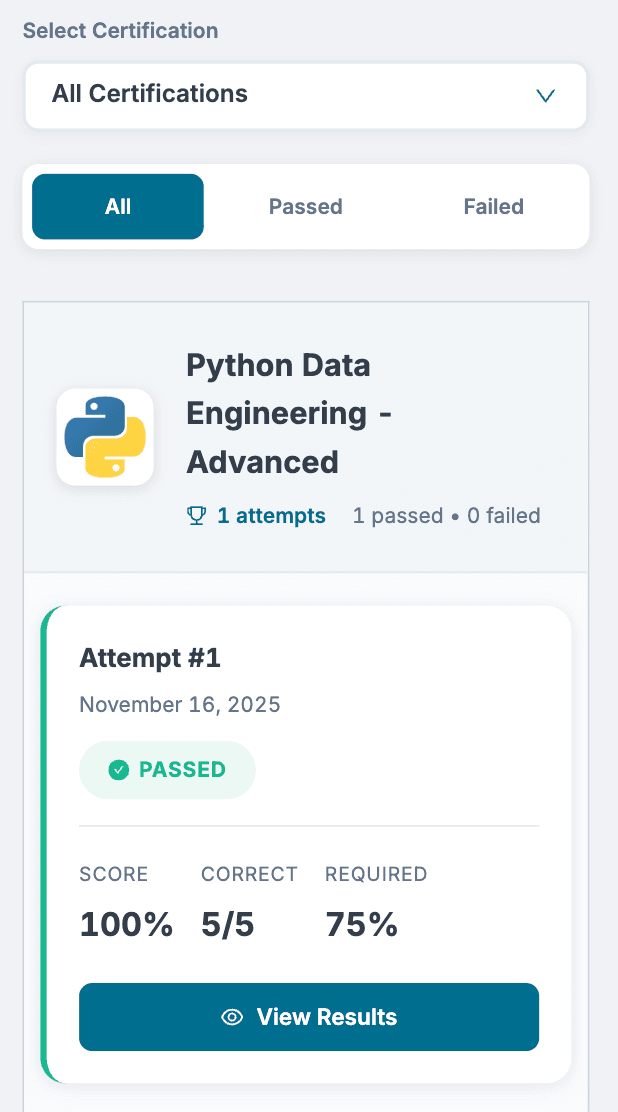Select the All filter tab
Viewport: 618px width, 1112px height.
pos(118,207)
